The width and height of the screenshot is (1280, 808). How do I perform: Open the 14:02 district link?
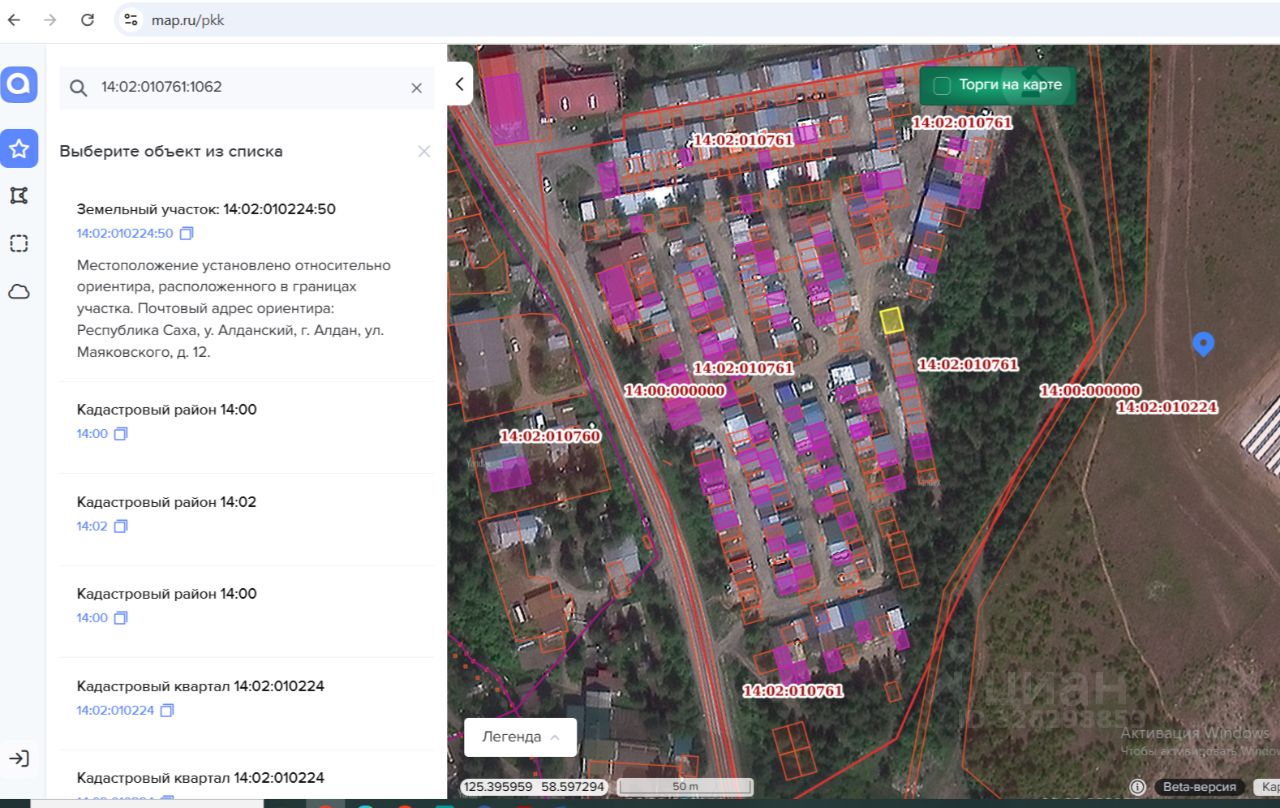tap(92, 526)
